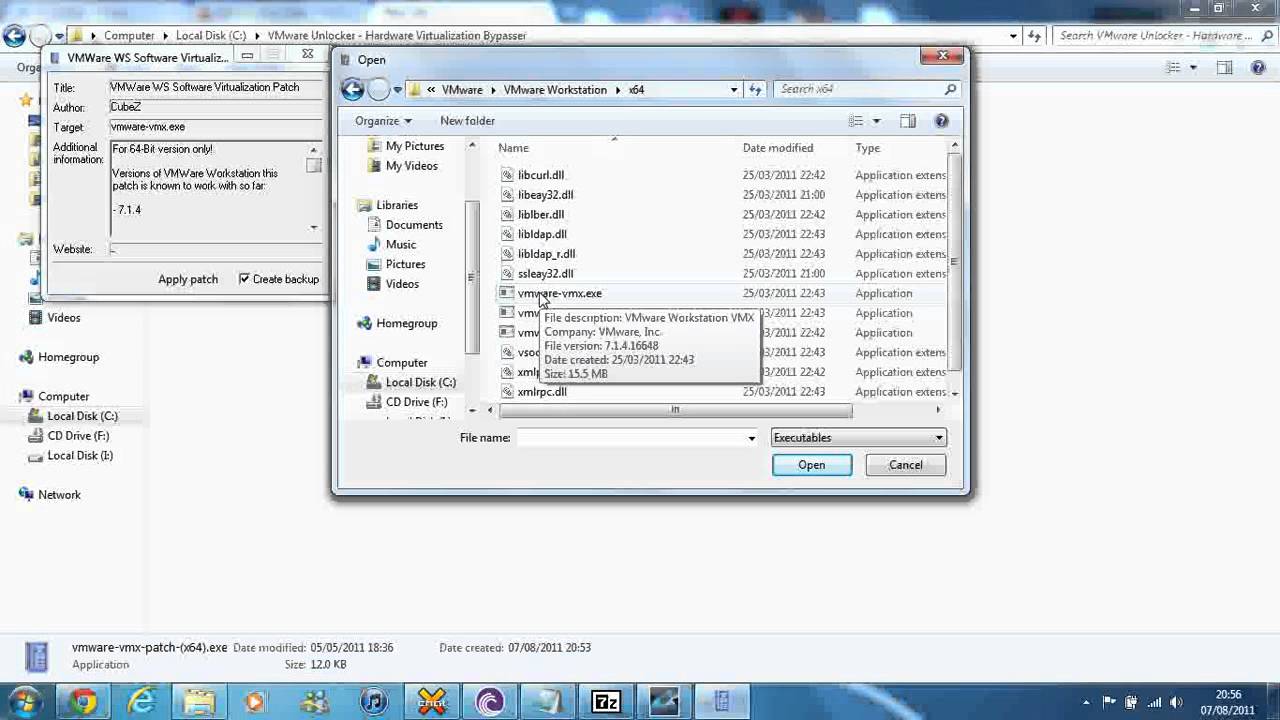Click the Windows Start button
The width and height of the screenshot is (1280, 720).
pyautogui.click(x=25, y=702)
